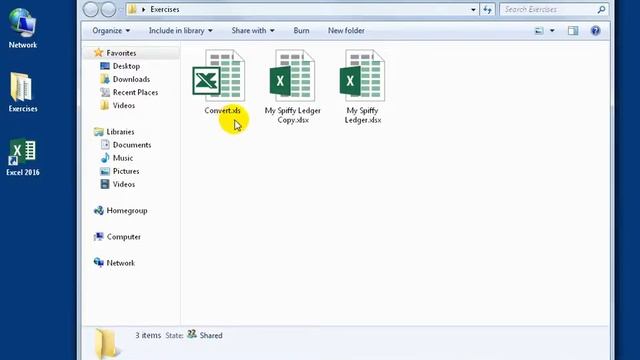Expand the address bar path arrow before Exercises
The height and width of the screenshot is (360, 640).
pos(144,9)
